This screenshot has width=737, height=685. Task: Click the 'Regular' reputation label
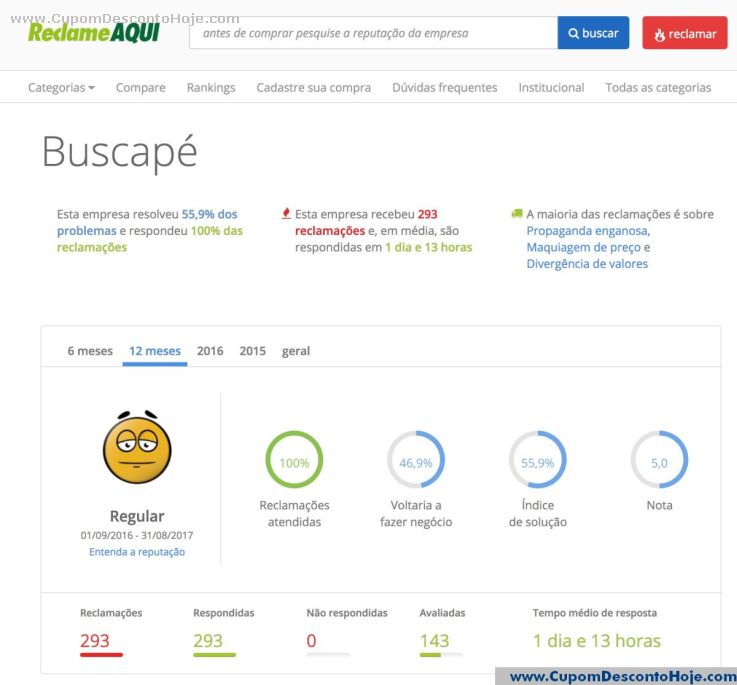coord(137,516)
